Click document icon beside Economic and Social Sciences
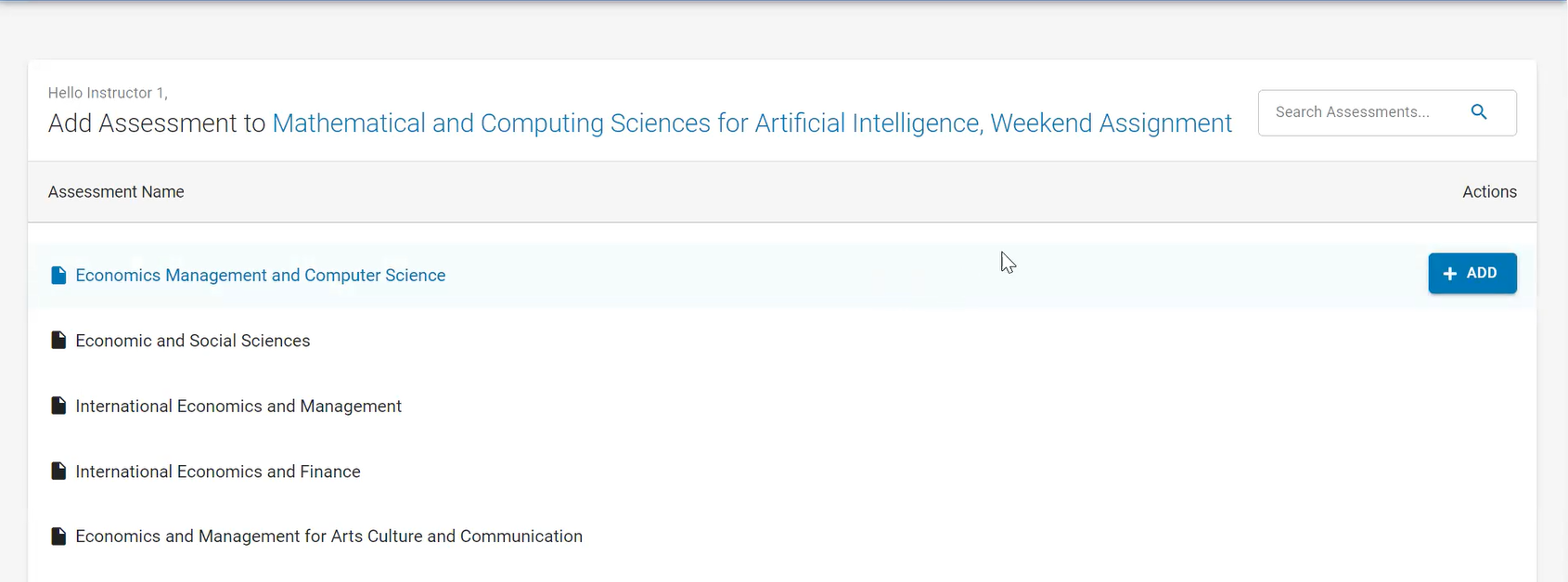Viewport: 1568px width, 582px height. click(58, 341)
